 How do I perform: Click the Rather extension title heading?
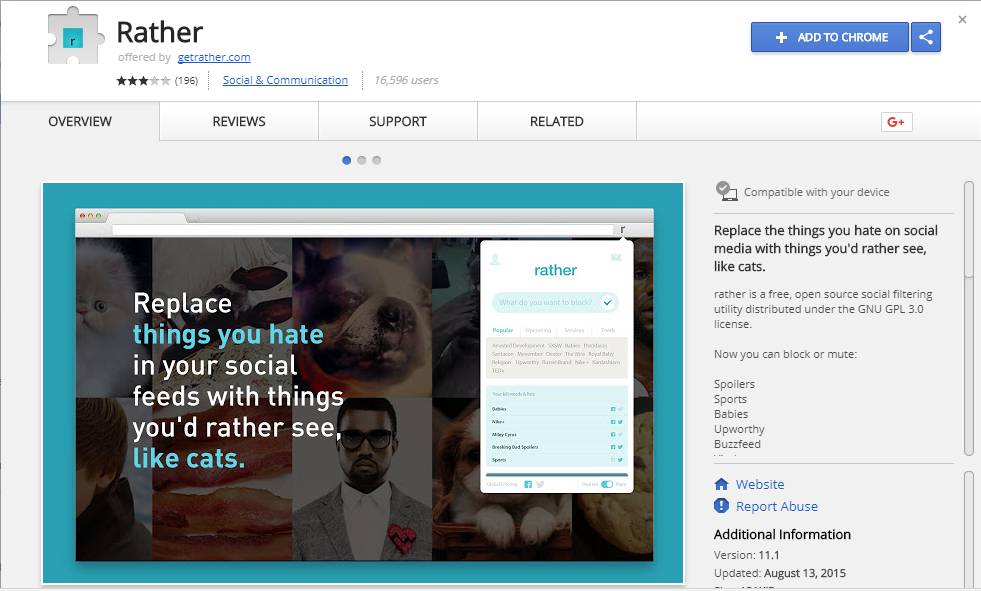[x=160, y=33]
